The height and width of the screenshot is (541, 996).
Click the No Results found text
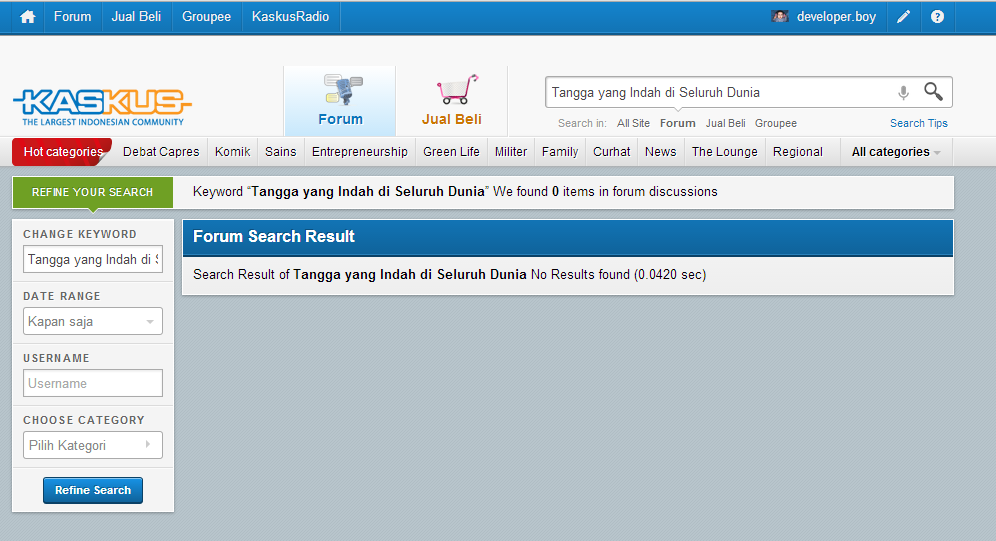pyautogui.click(x=580, y=274)
